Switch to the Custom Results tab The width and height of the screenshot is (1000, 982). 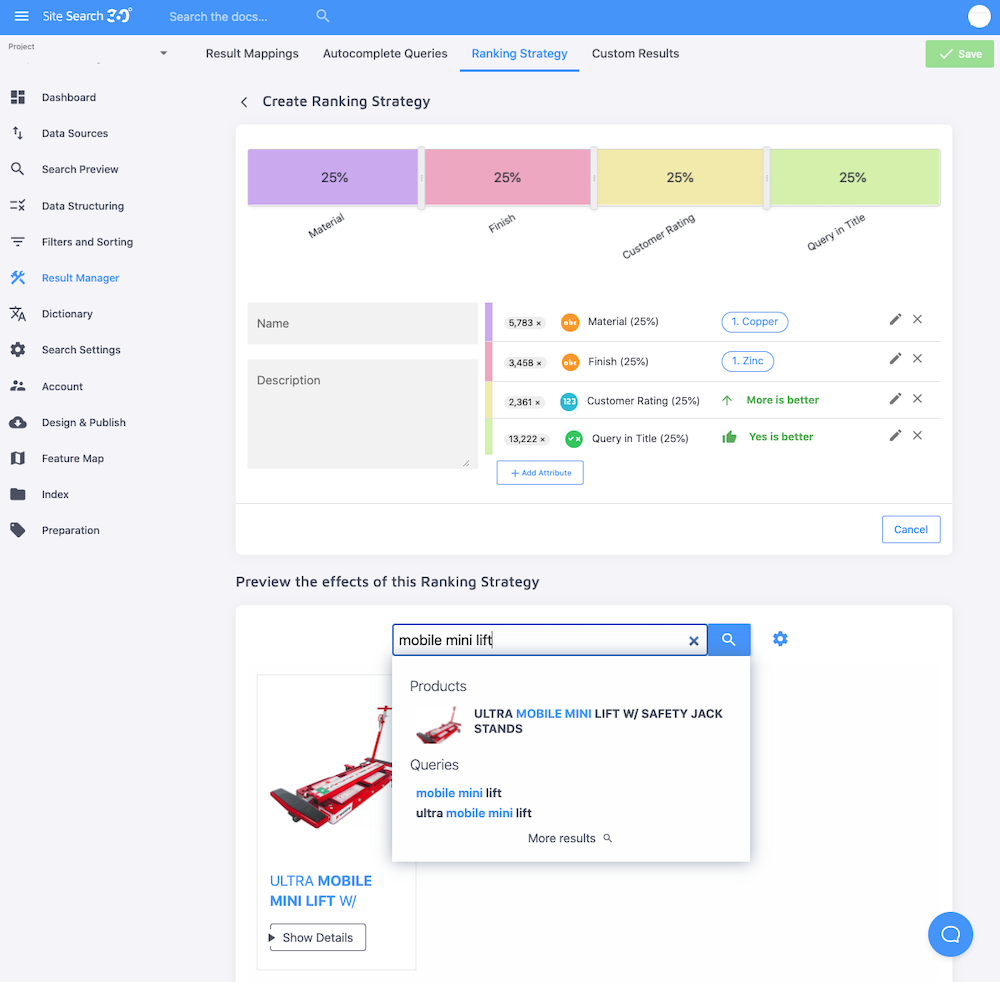635,54
